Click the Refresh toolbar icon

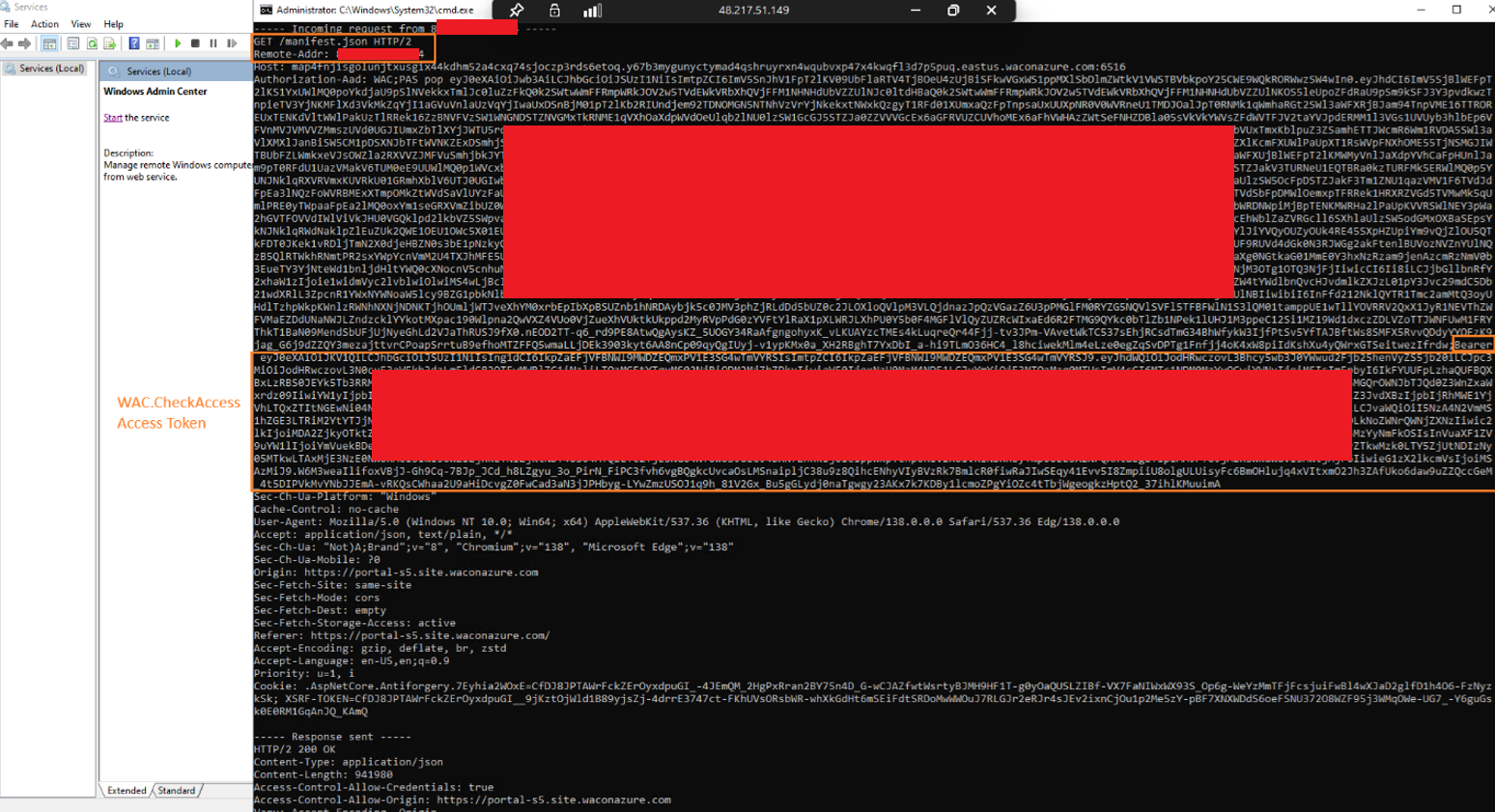tap(93, 43)
